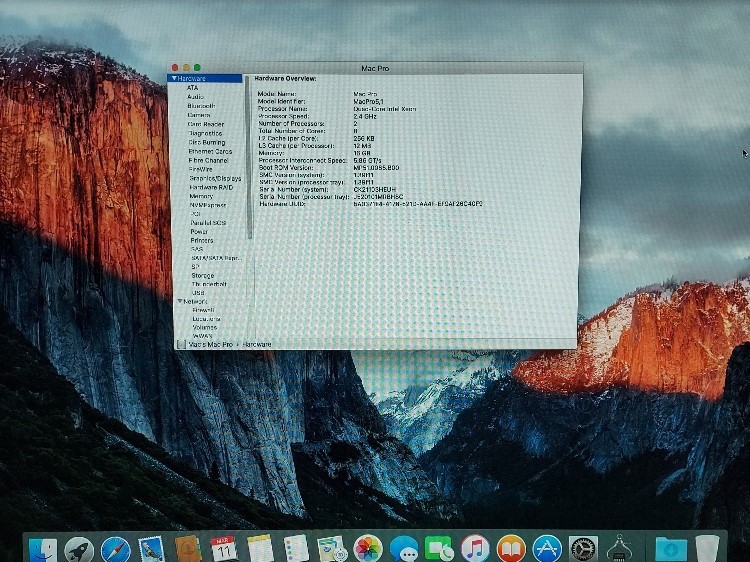Select USB in the sidebar list
This screenshot has width=750, height=562.
click(197, 293)
